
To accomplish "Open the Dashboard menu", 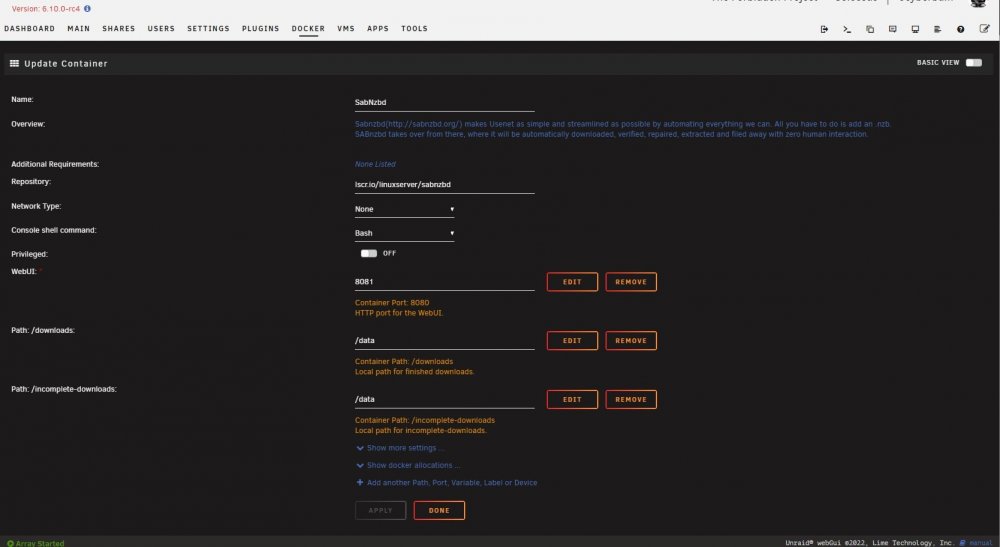I will tap(29, 29).
